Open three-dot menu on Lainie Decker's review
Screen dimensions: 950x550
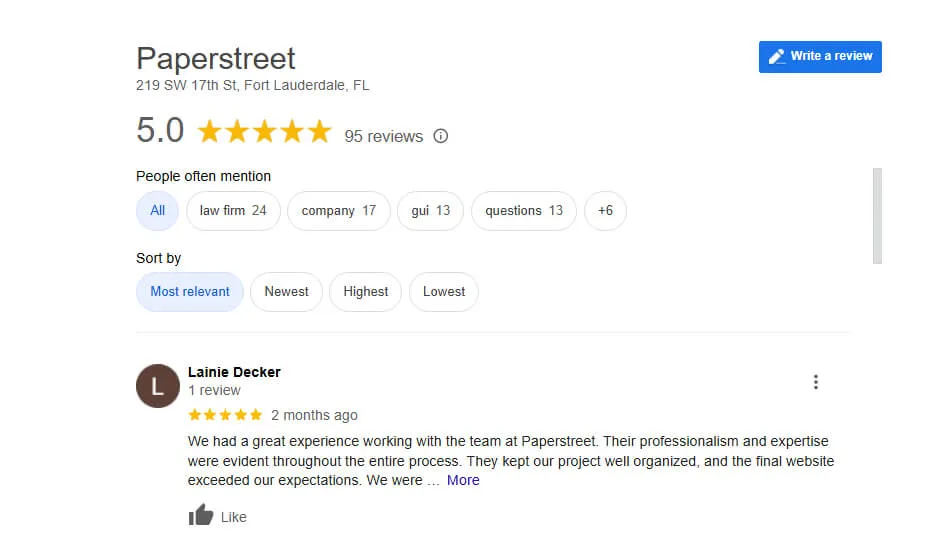click(x=816, y=382)
